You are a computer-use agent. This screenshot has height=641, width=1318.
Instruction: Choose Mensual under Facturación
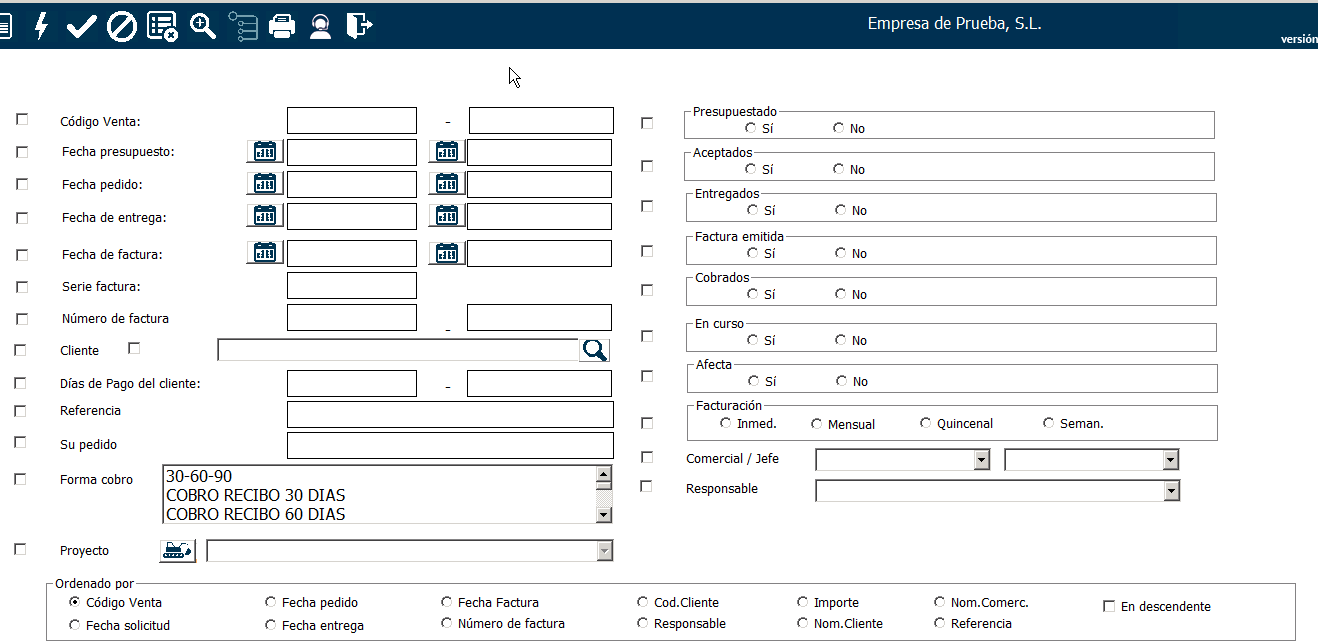817,424
